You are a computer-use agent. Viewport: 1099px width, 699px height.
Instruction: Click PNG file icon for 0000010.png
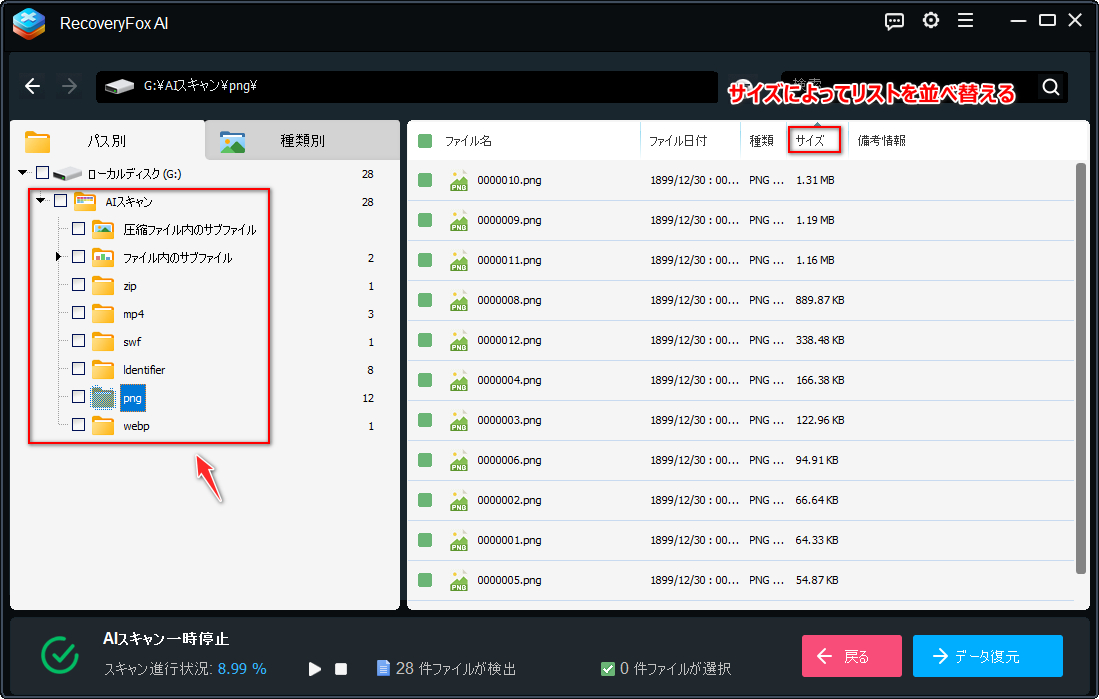[x=459, y=180]
